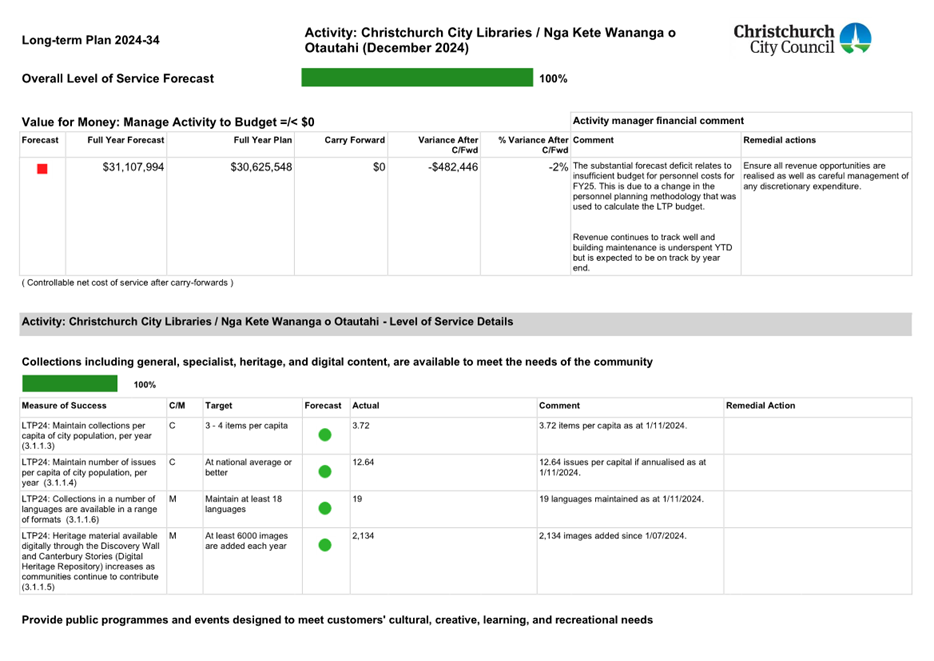Click the Level of Service Details grey banner
The height and width of the screenshot is (661, 934).
465,323
